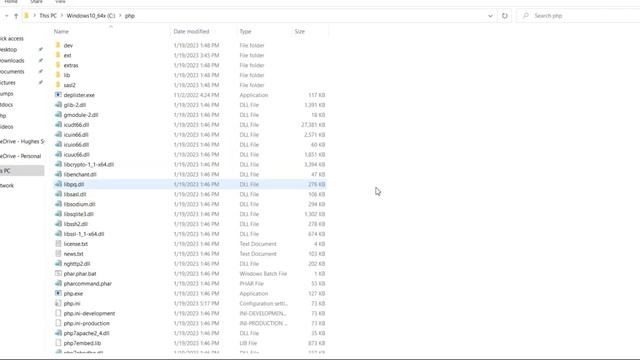
Task: Select the php.ini-production file name
Action: point(87,323)
